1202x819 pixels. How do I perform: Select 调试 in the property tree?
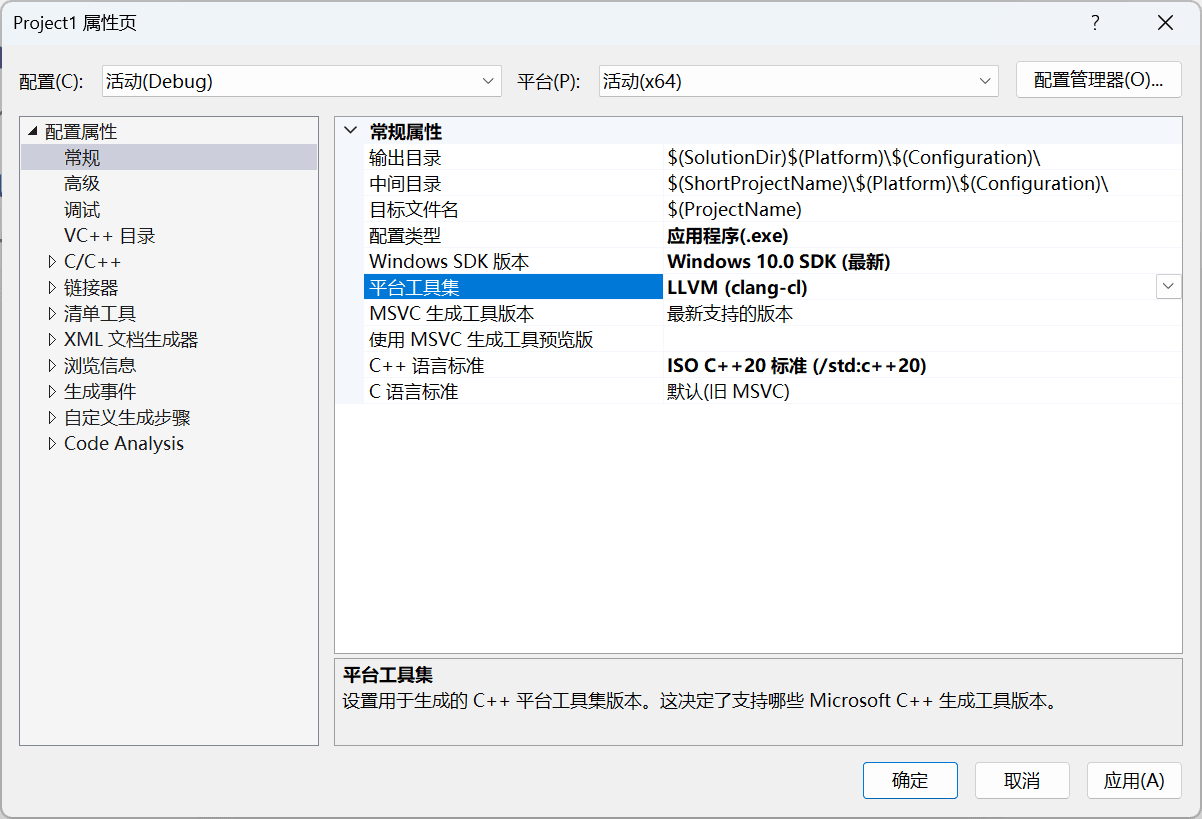click(82, 210)
